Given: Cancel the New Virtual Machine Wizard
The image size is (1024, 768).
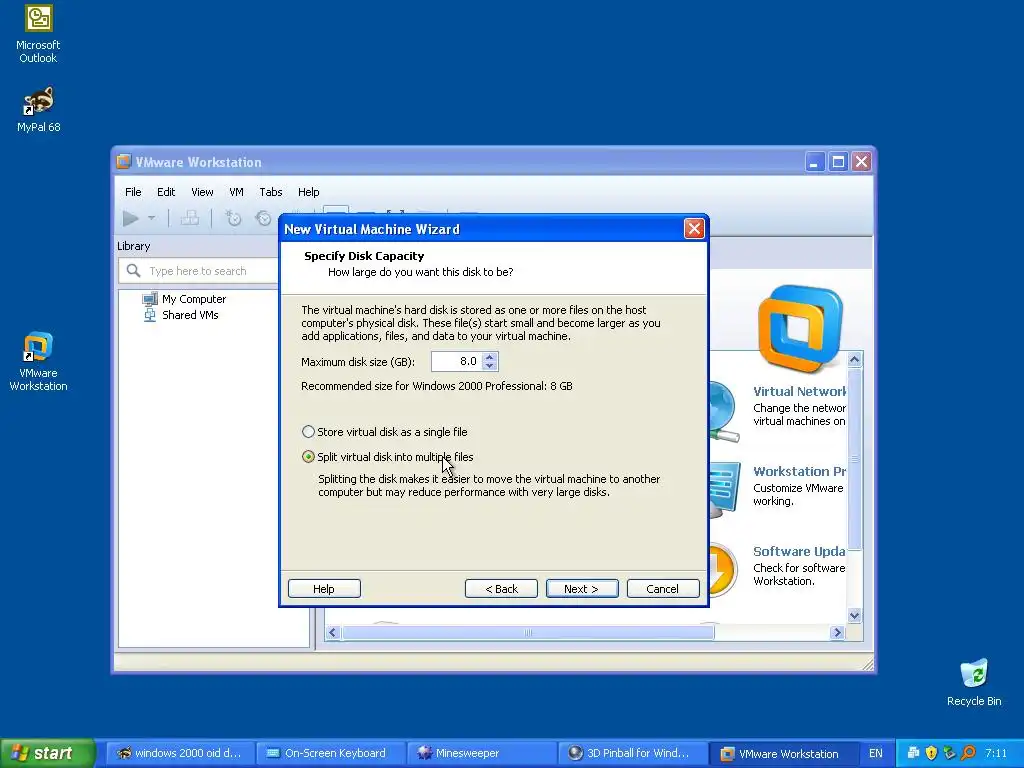Looking at the screenshot, I should [663, 588].
